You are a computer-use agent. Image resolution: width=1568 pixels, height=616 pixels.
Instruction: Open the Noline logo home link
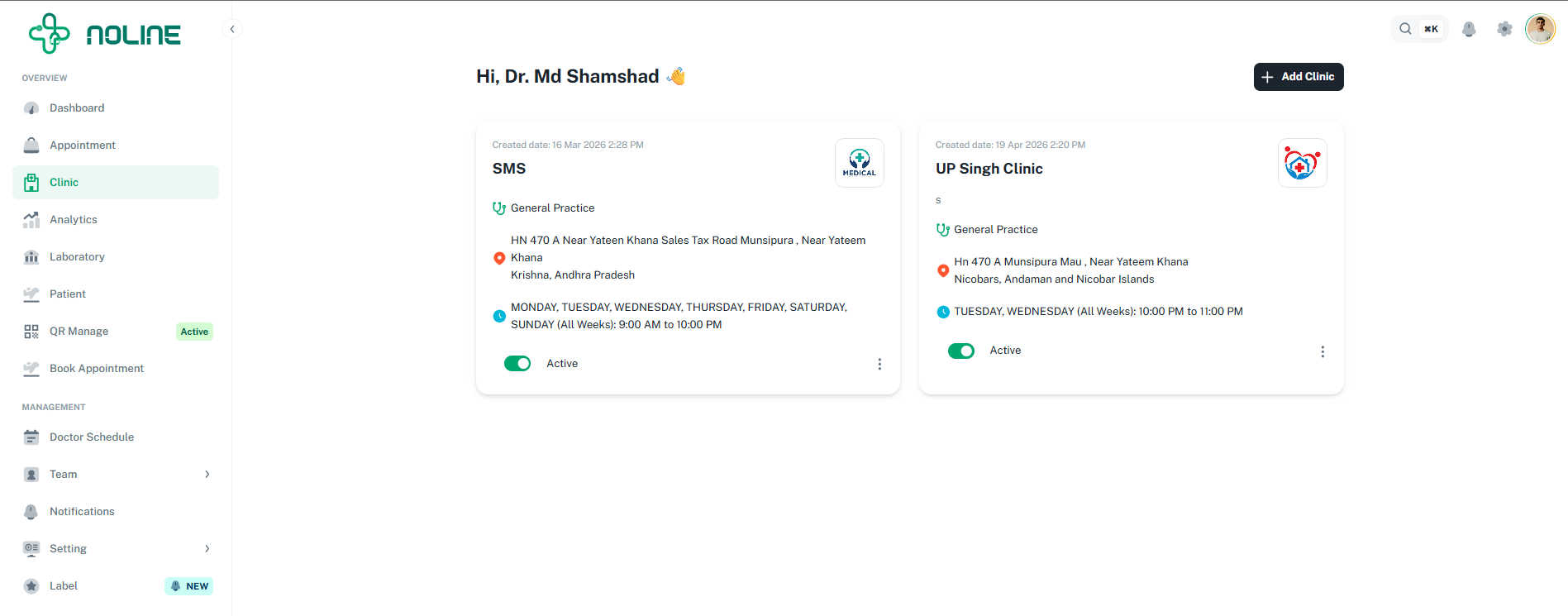click(105, 34)
